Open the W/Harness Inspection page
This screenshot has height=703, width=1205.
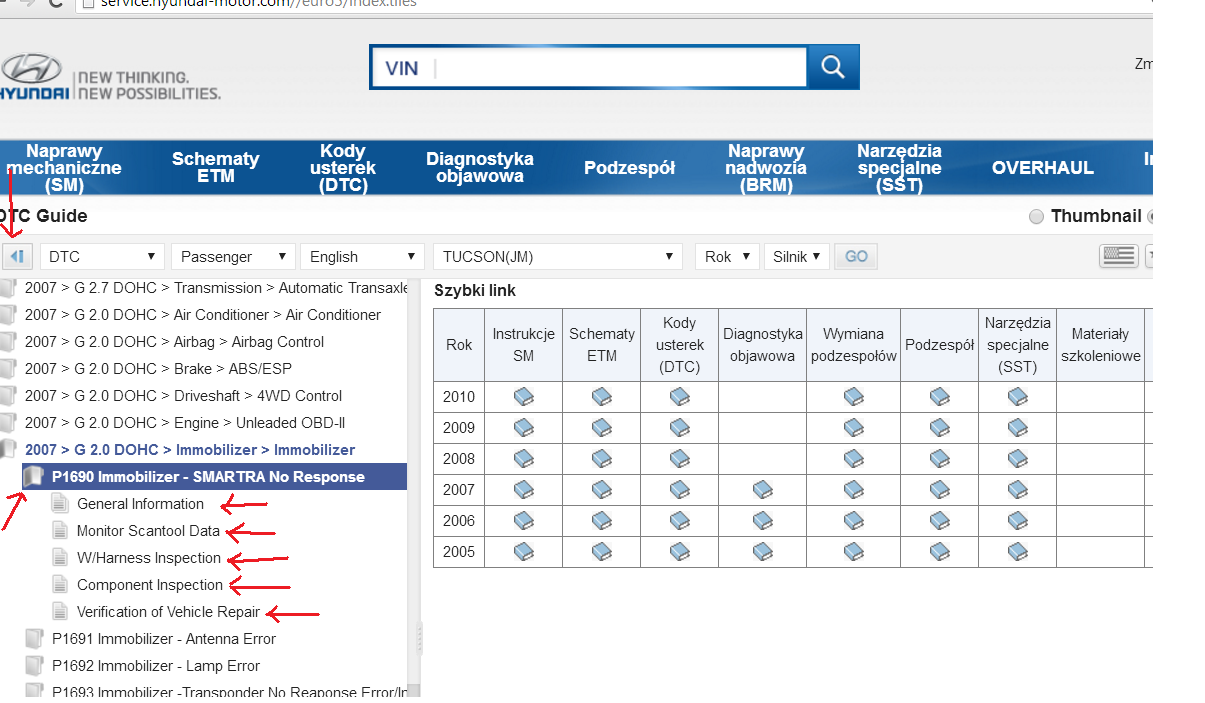click(149, 558)
